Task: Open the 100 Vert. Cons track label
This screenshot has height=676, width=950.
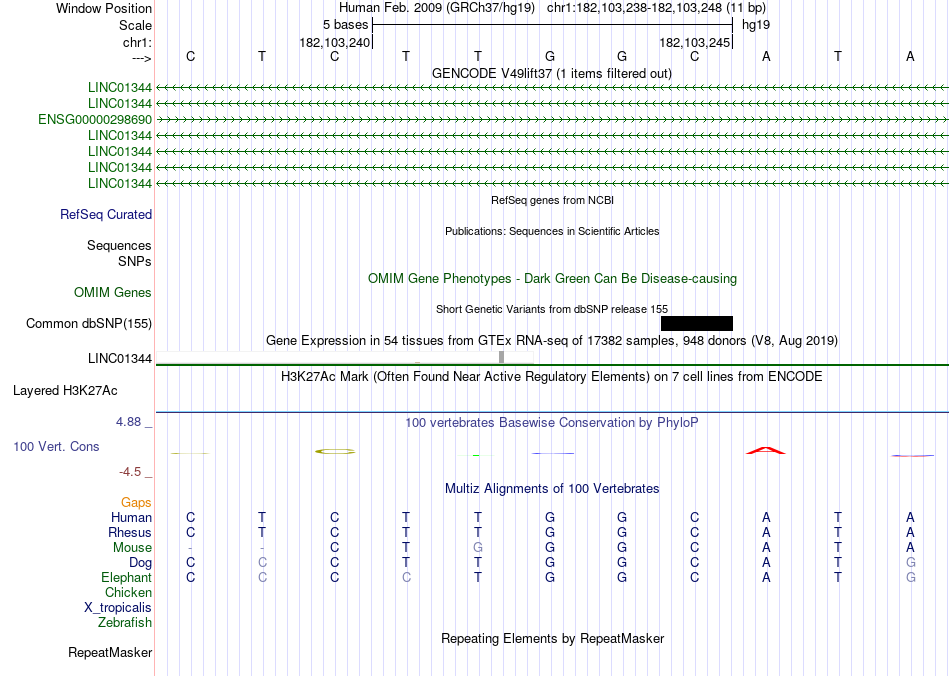Action: click(56, 446)
